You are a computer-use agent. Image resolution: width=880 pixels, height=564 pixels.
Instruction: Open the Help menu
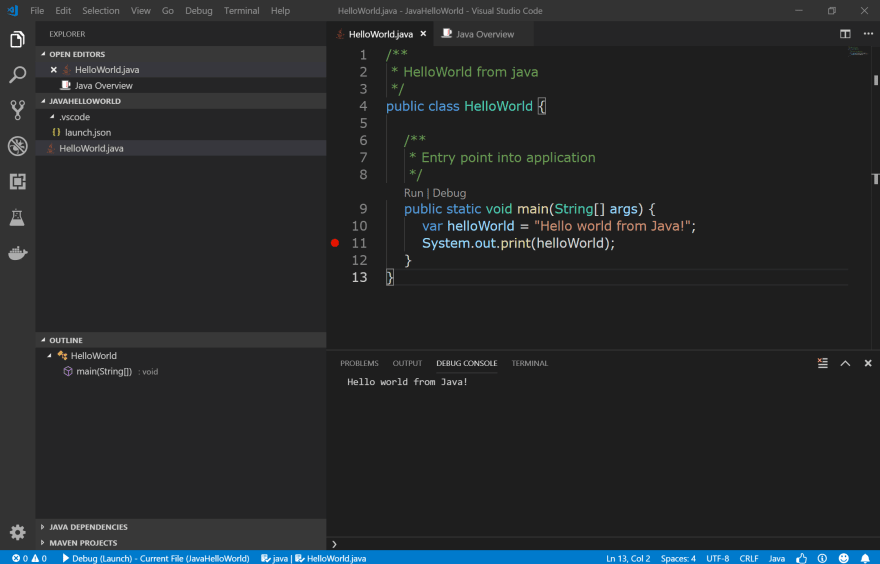[280, 11]
